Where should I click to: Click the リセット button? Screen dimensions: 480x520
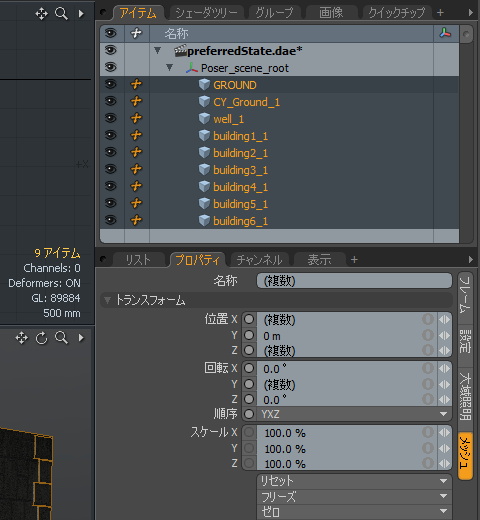354,481
